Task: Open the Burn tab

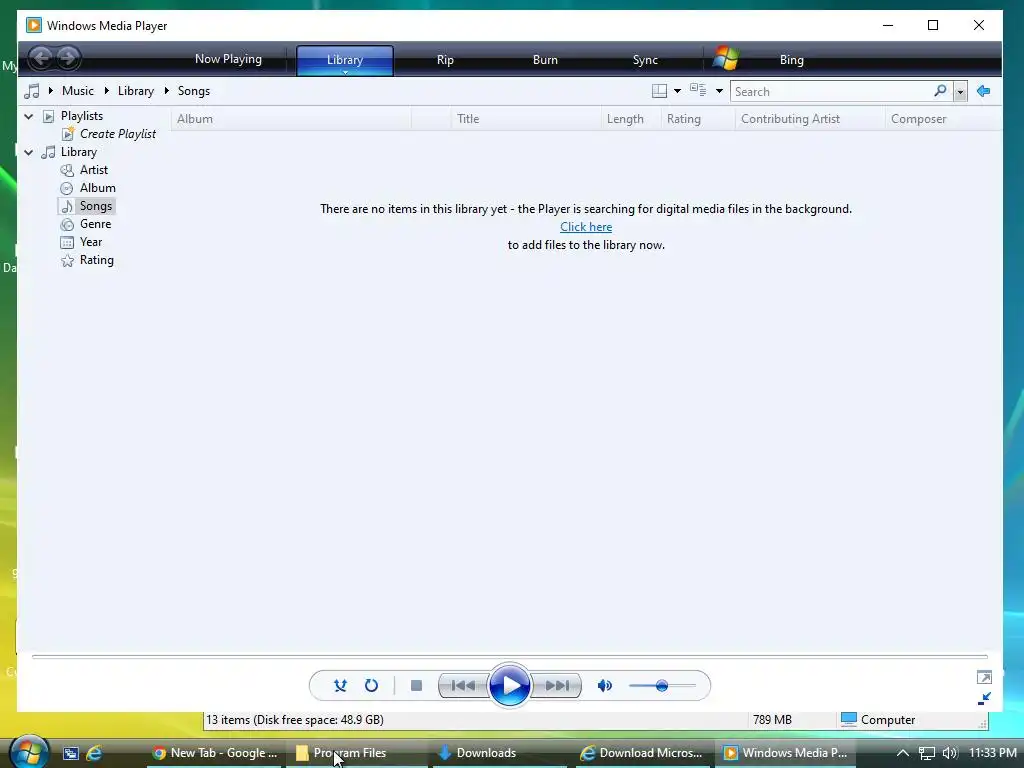Action: pyautogui.click(x=545, y=59)
